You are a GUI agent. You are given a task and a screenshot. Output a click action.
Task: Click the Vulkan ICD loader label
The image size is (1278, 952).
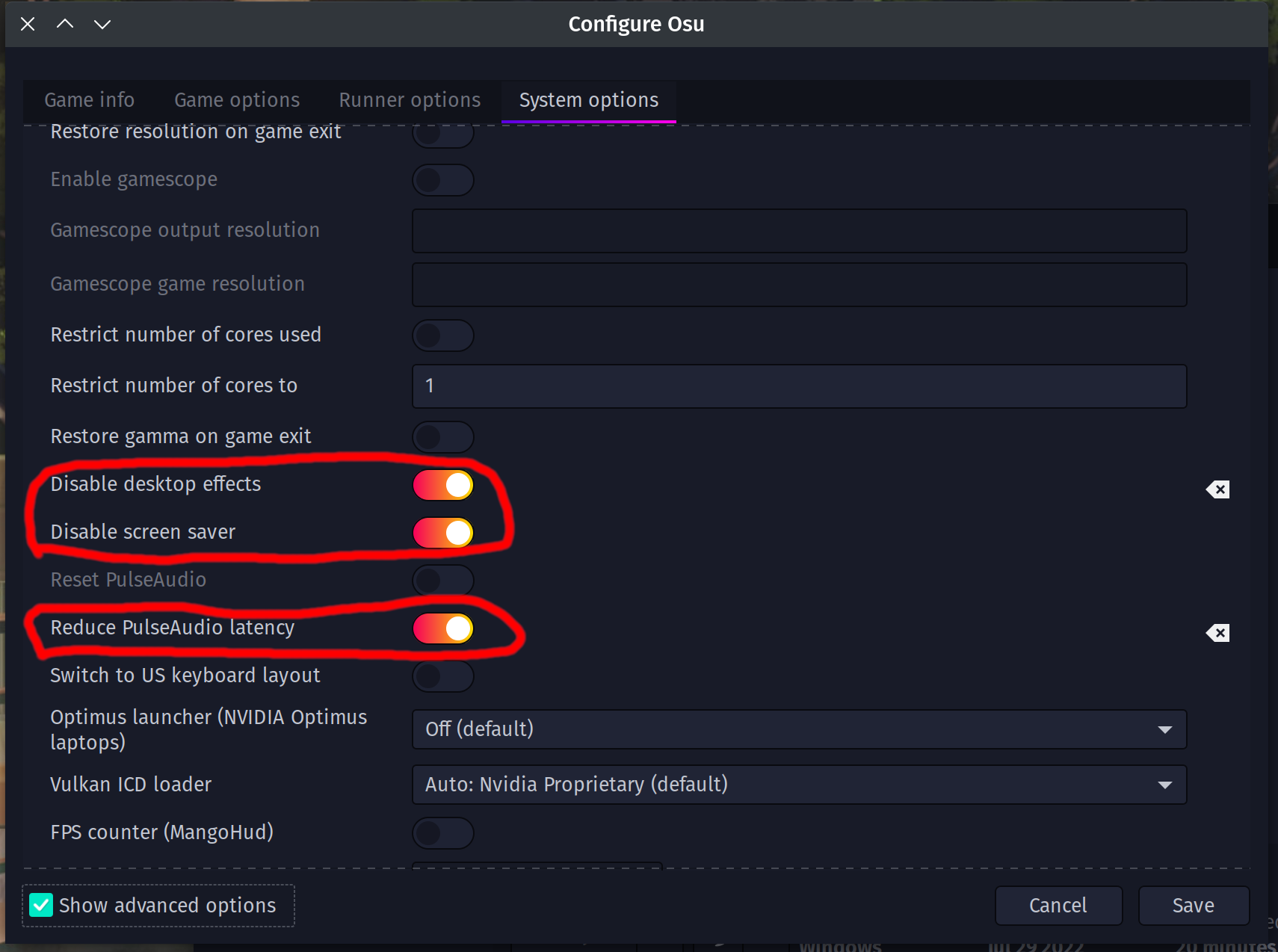pyautogui.click(x=131, y=785)
